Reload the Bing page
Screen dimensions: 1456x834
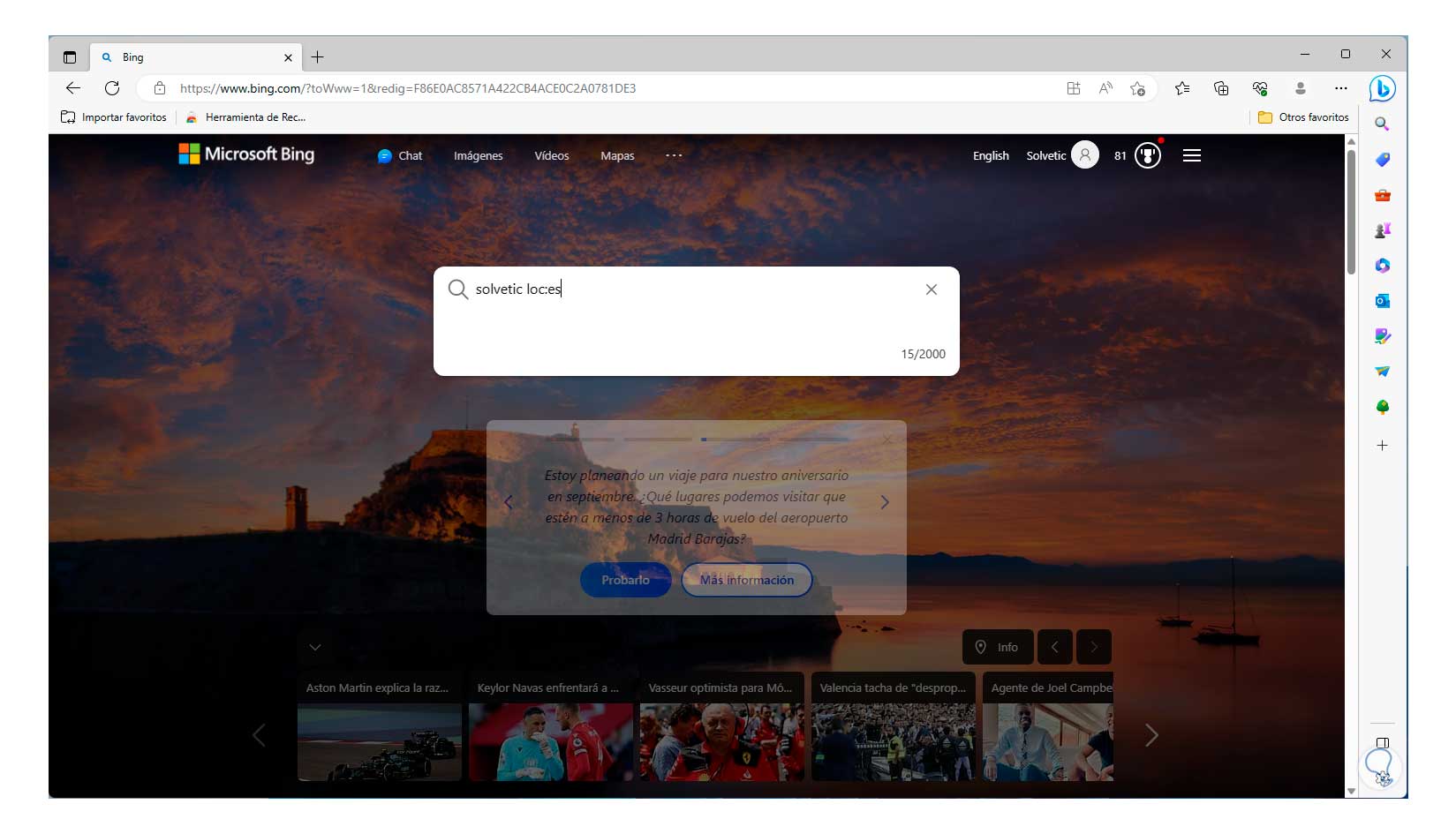pyautogui.click(x=112, y=88)
